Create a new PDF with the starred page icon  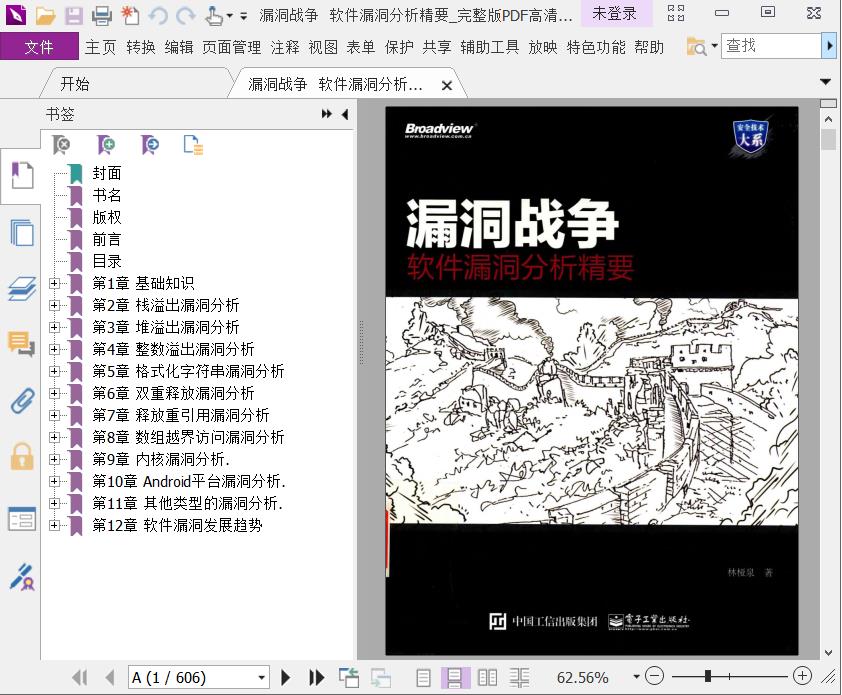click(x=129, y=16)
